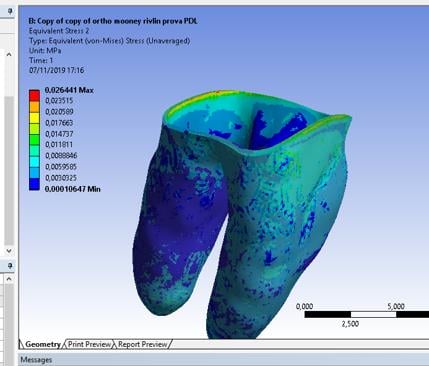The height and width of the screenshot is (366, 429).
Task: Click the orange legend color band
Action: (34, 106)
